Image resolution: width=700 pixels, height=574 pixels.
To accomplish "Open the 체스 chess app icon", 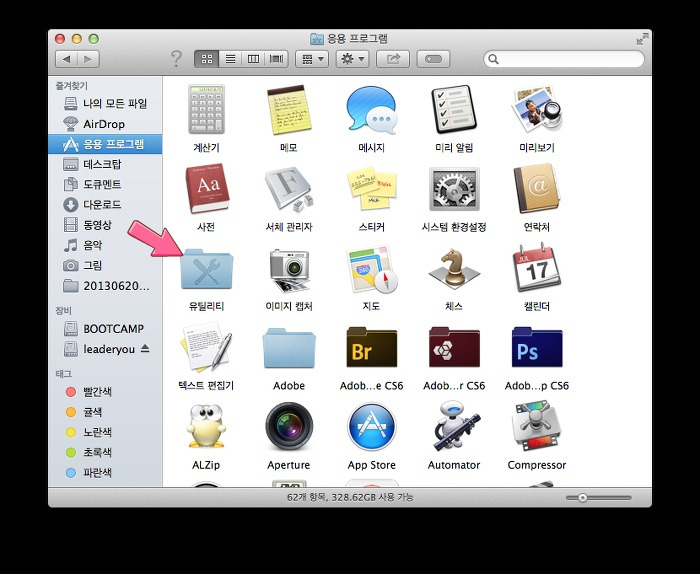I will (x=454, y=268).
